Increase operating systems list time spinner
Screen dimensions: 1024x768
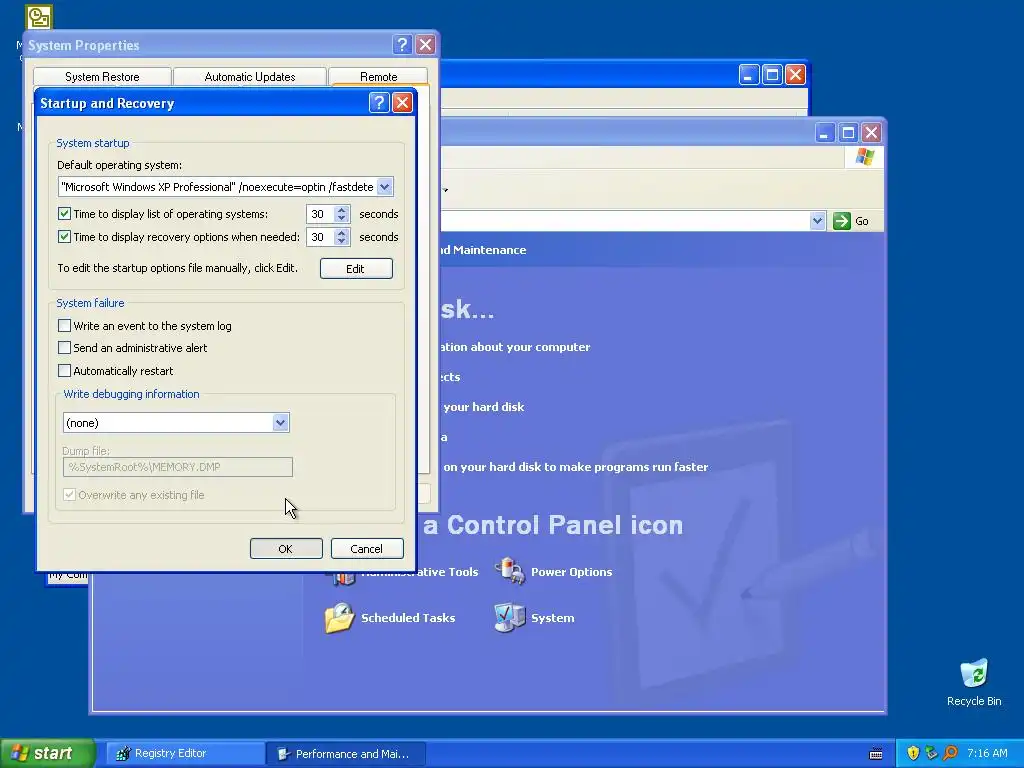[342, 210]
